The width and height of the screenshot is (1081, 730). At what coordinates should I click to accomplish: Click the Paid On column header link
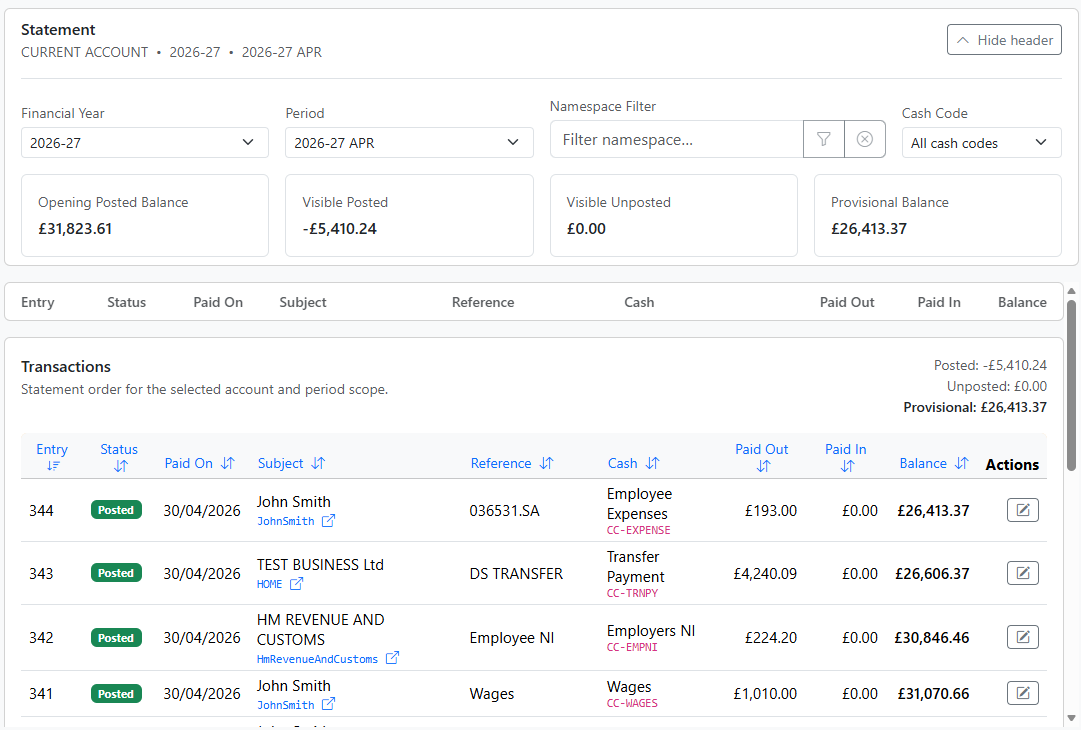pyautogui.click(x=188, y=463)
